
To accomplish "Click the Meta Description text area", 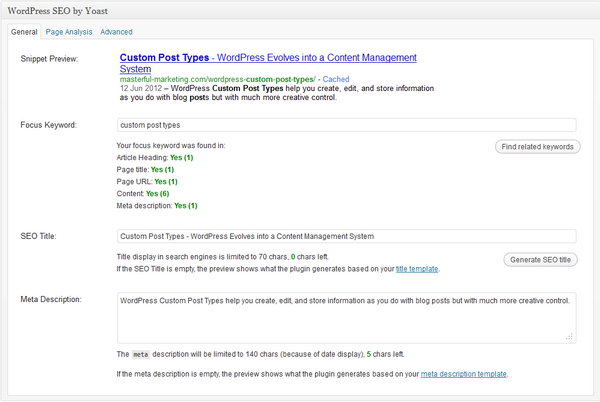I will [346, 318].
